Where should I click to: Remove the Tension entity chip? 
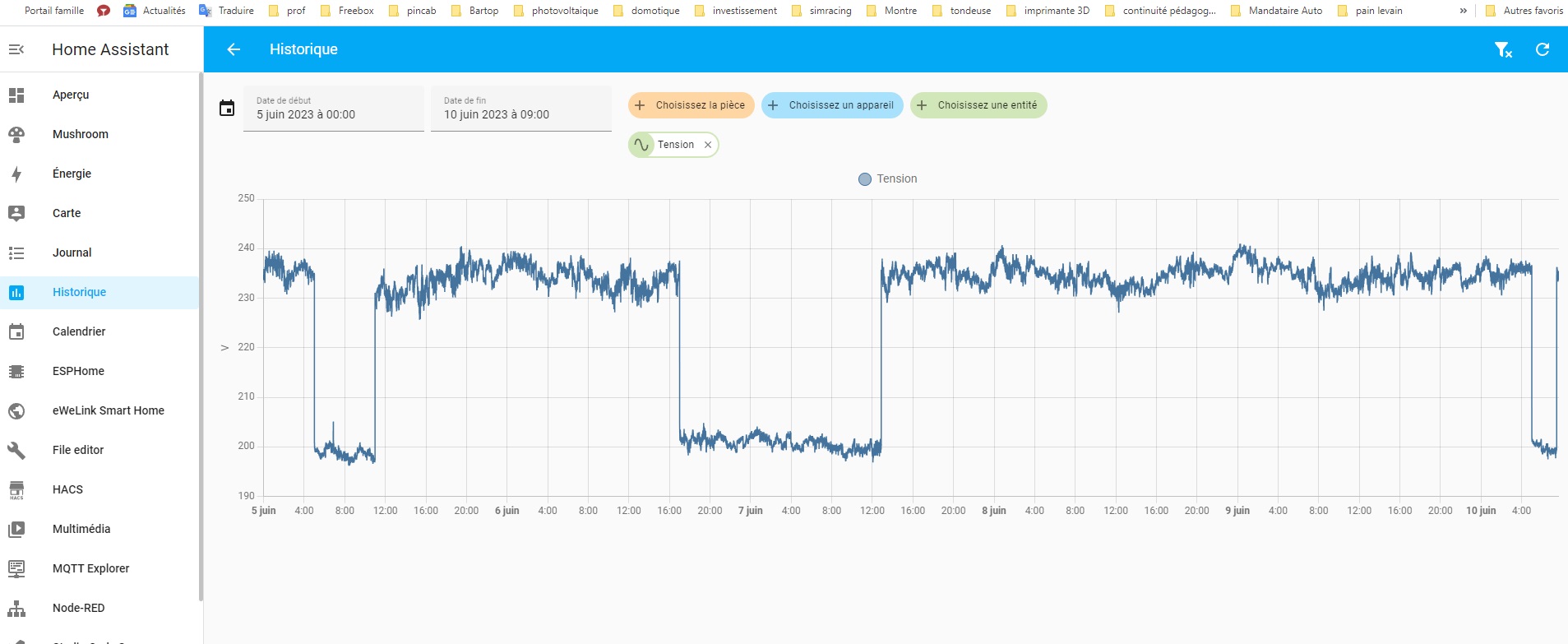[708, 145]
